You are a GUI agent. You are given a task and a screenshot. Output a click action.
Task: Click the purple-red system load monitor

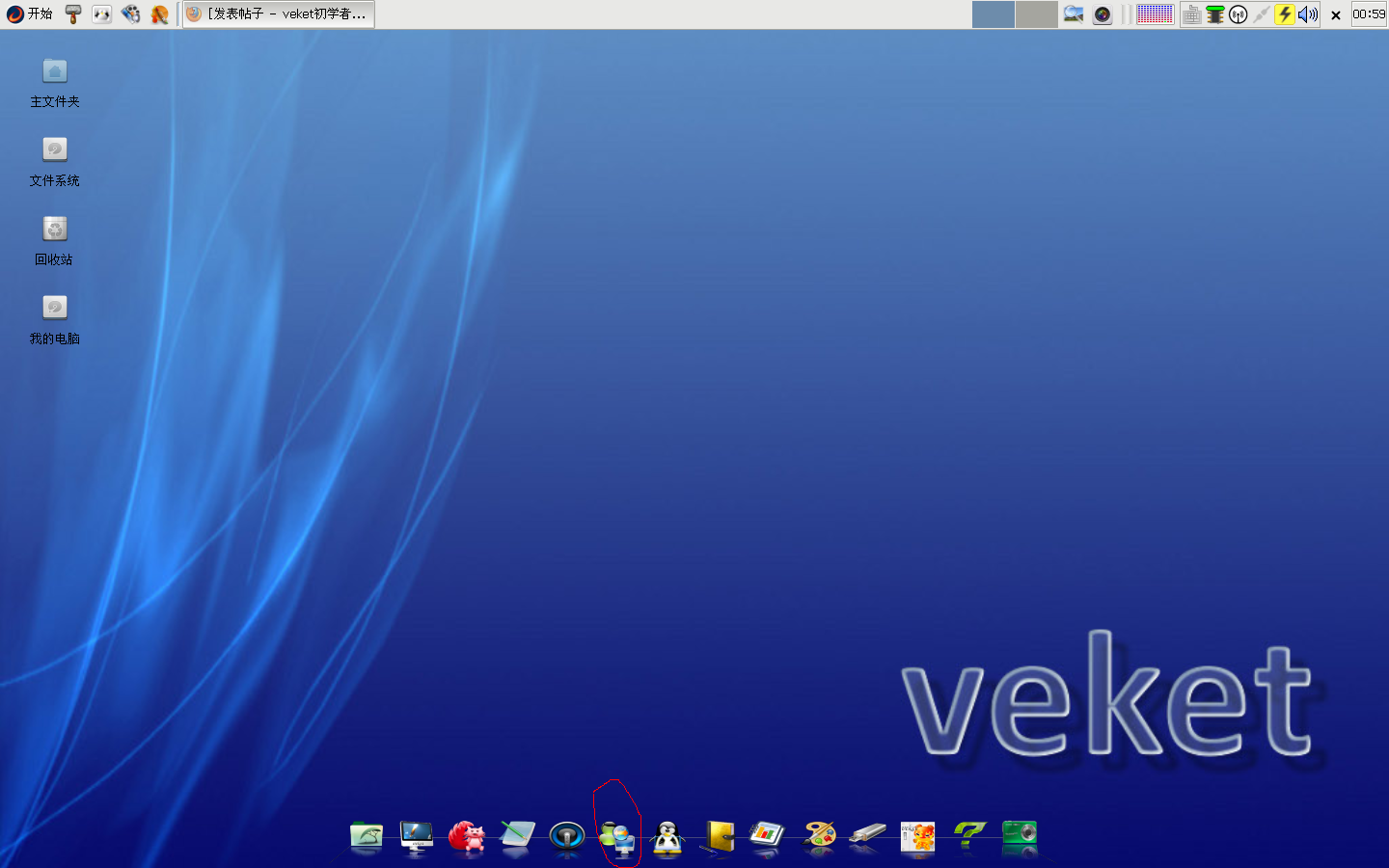point(1155,14)
